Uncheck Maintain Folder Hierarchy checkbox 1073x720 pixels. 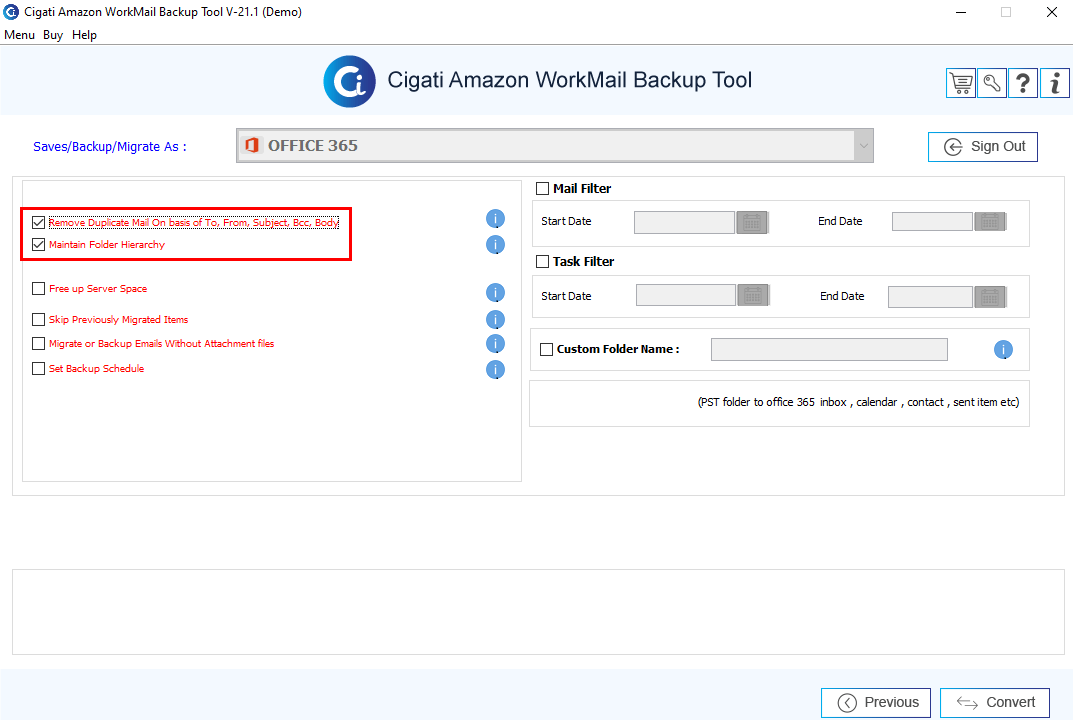(x=38, y=244)
